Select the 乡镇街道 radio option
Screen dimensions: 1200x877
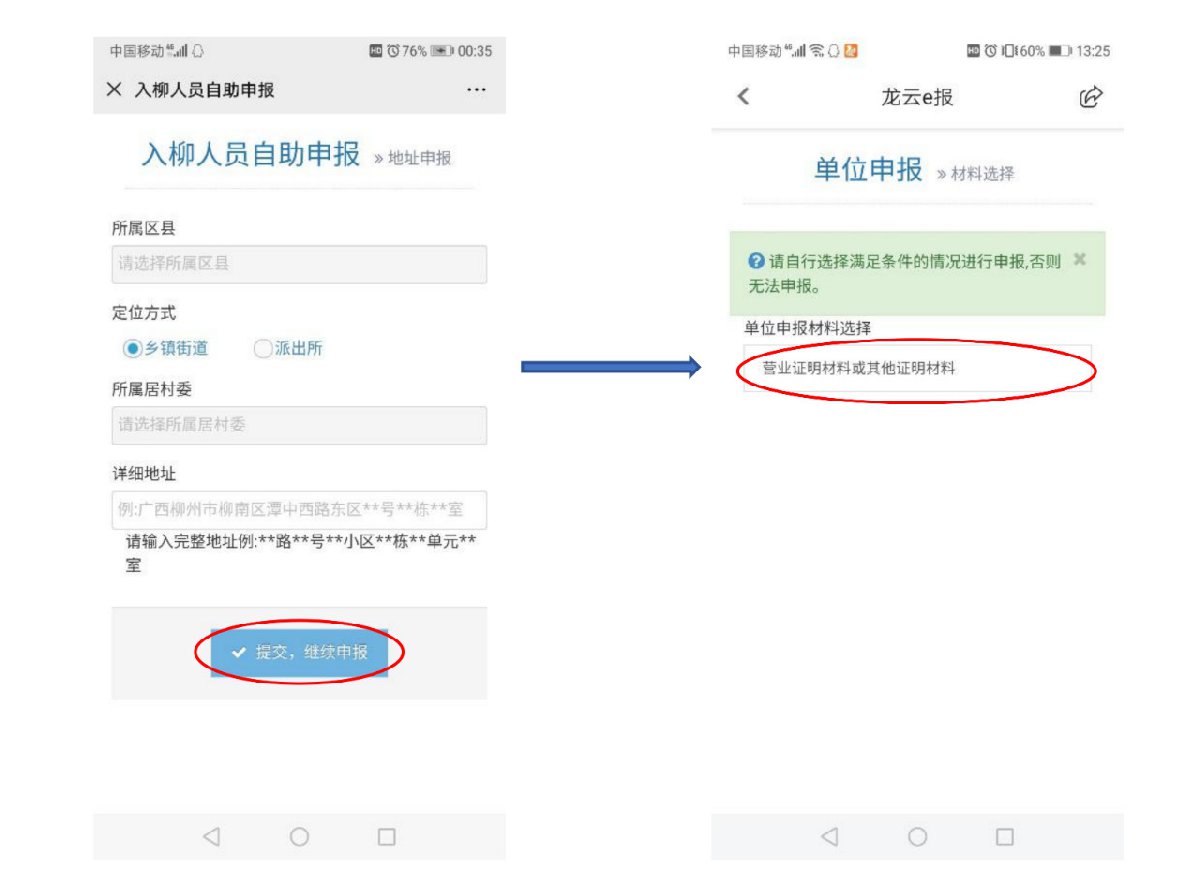166,349
